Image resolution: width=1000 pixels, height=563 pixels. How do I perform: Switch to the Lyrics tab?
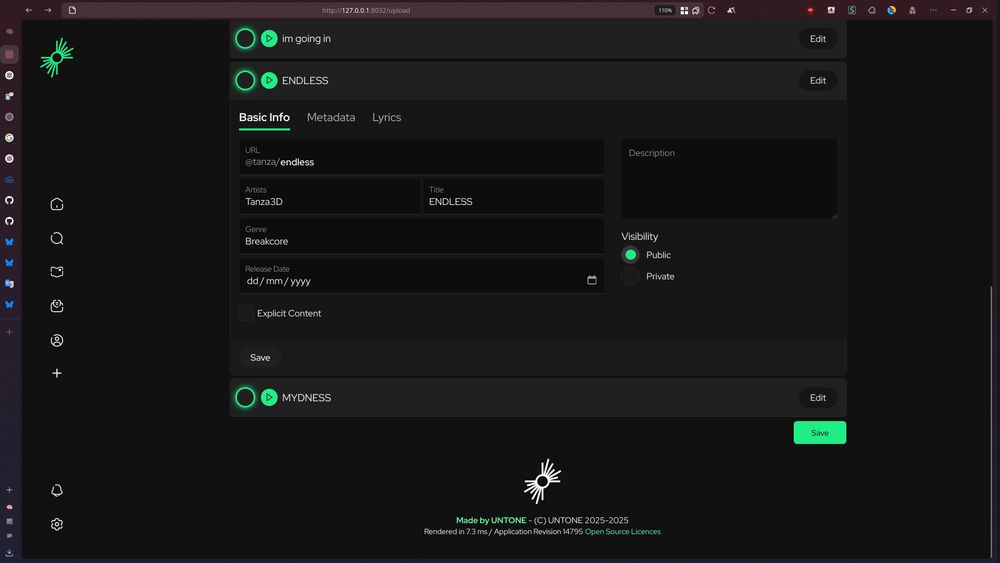(386, 117)
